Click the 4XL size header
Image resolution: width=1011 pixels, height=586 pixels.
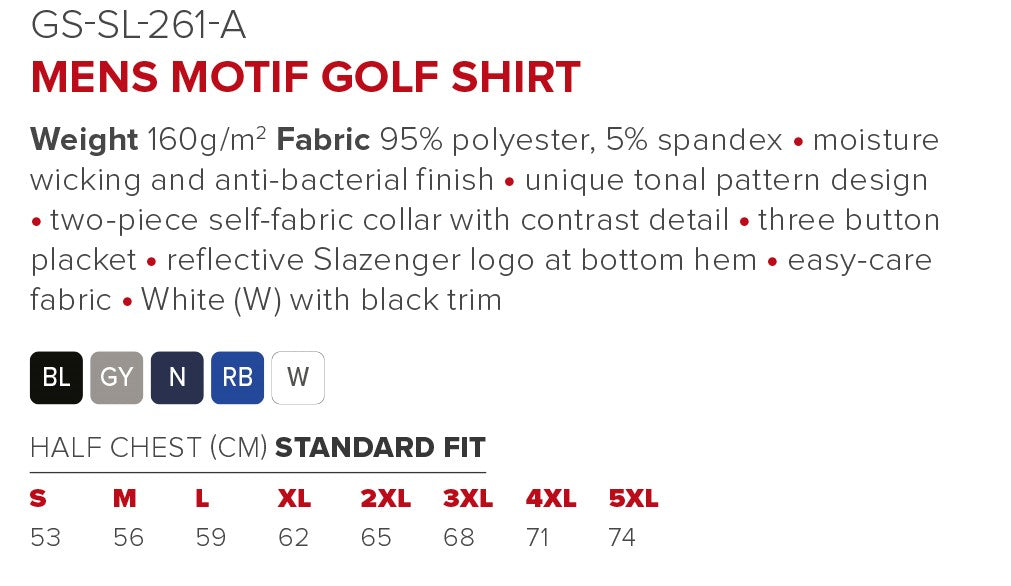click(551, 499)
